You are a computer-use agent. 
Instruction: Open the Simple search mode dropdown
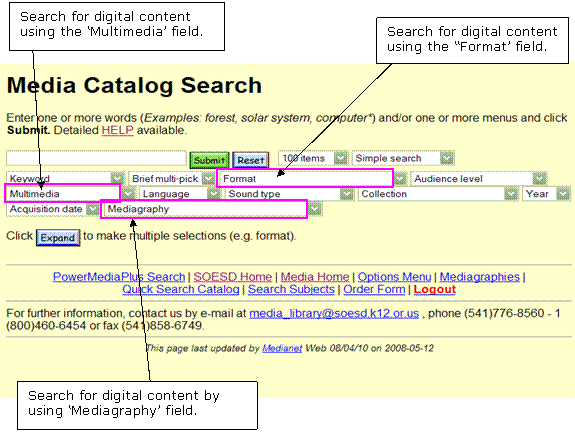pos(403,158)
